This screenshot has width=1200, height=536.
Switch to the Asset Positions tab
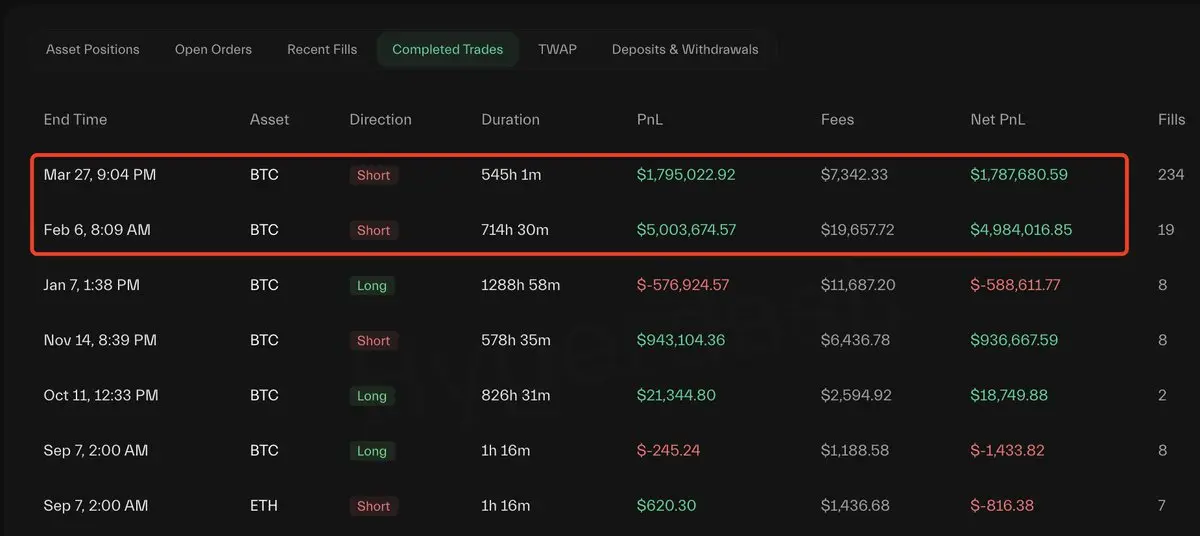[x=93, y=49]
